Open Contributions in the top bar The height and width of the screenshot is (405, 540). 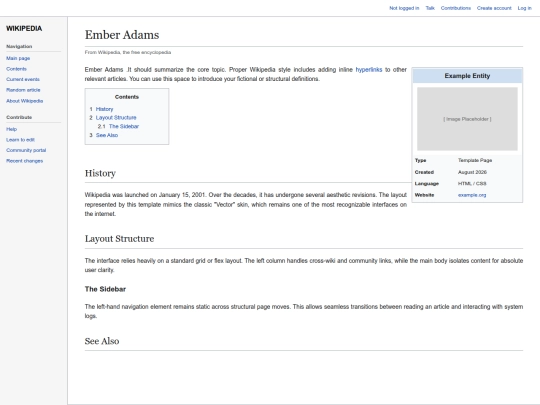456,8
